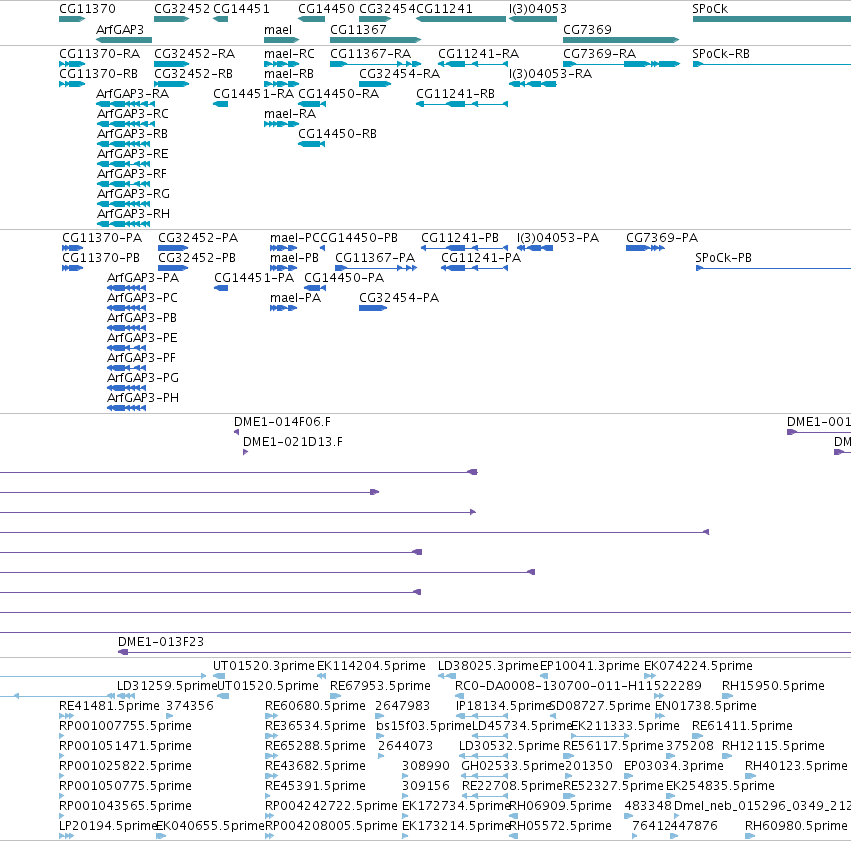Select the CG11367-RA transcript label
The width and height of the screenshot is (851, 841).
tap(370, 54)
